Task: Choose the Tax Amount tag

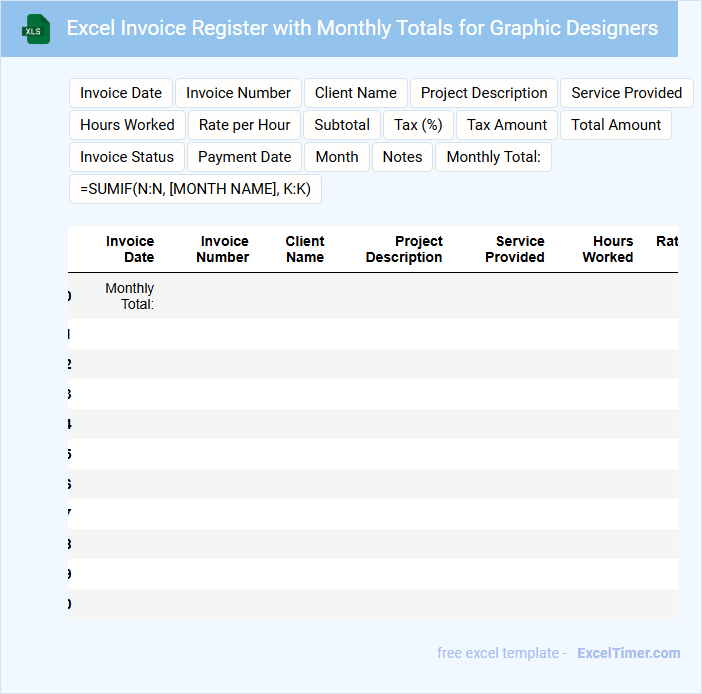Action: (507, 125)
